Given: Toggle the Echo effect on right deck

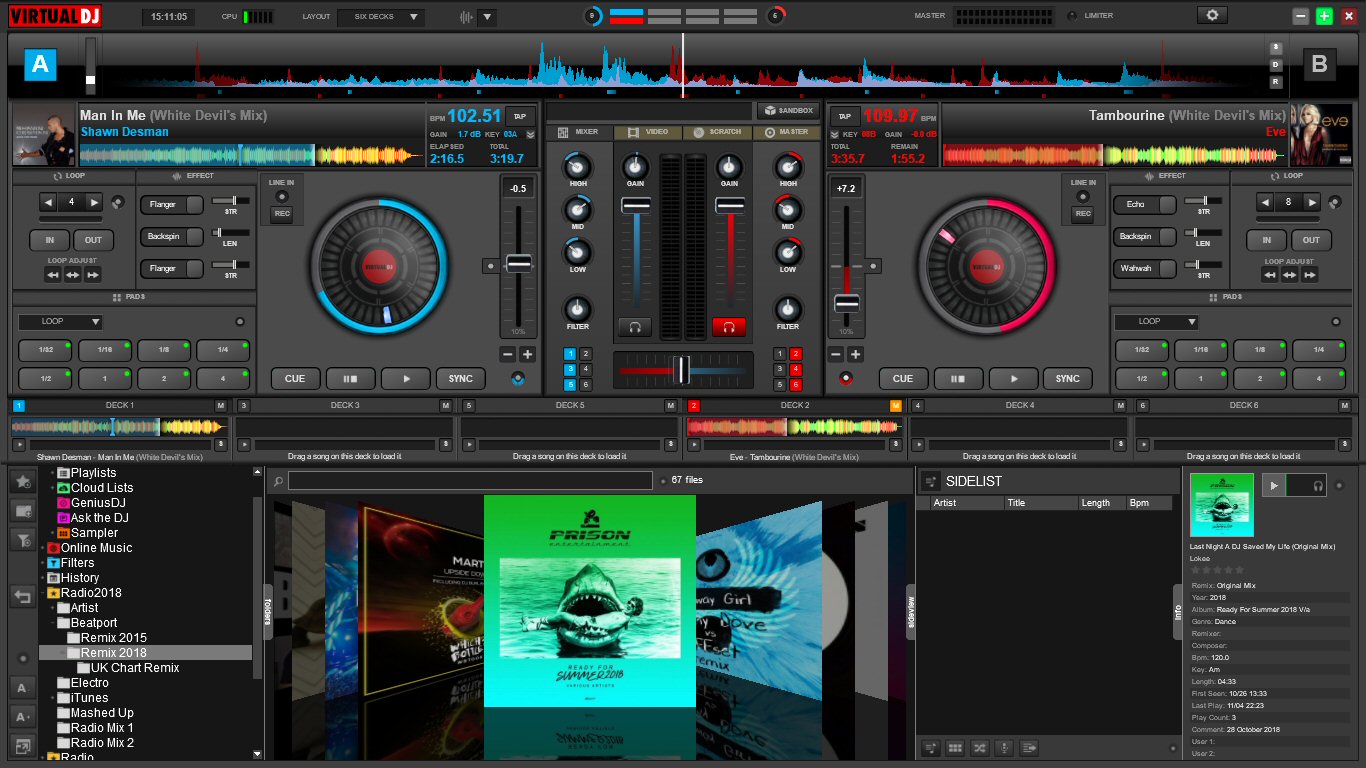Looking at the screenshot, I should pyautogui.click(x=1144, y=204).
